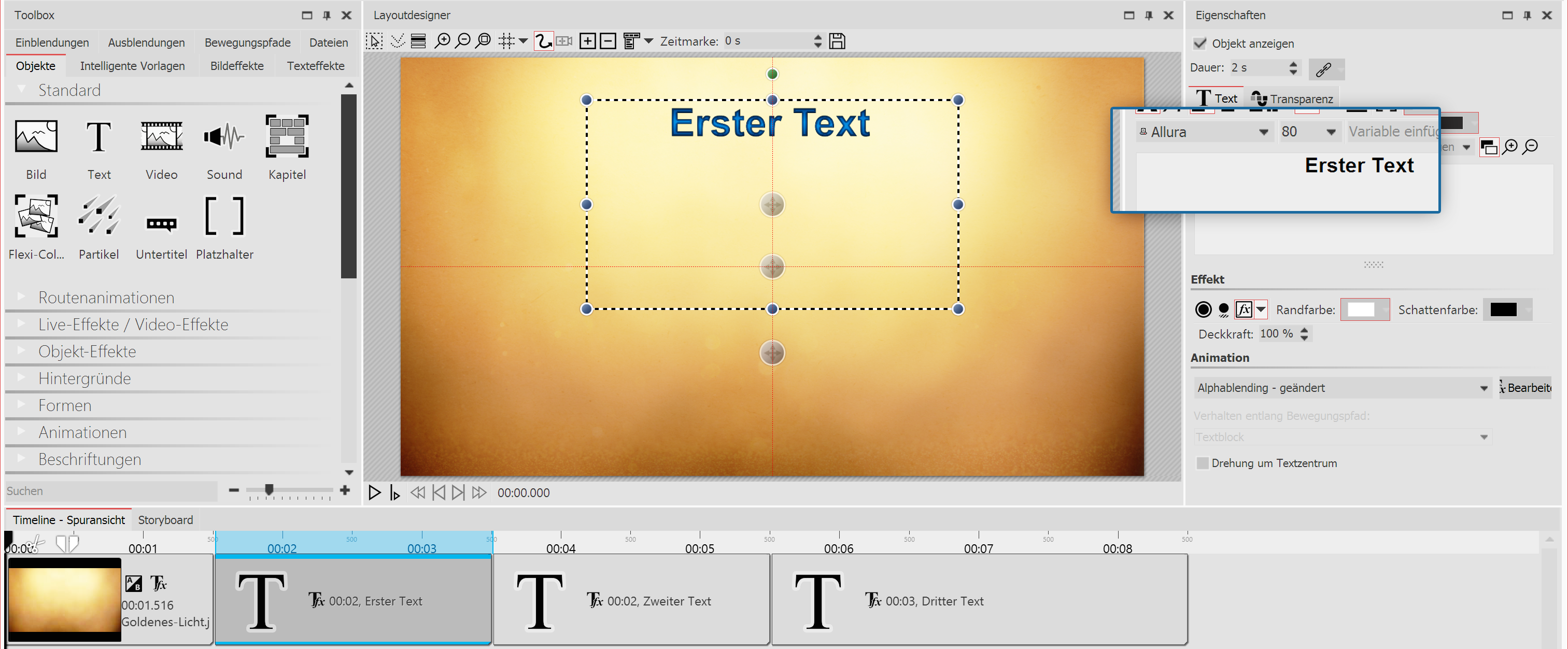Toggle the grid display in the Layoutdesigner
The width and height of the screenshot is (1568, 649).
coord(507,41)
